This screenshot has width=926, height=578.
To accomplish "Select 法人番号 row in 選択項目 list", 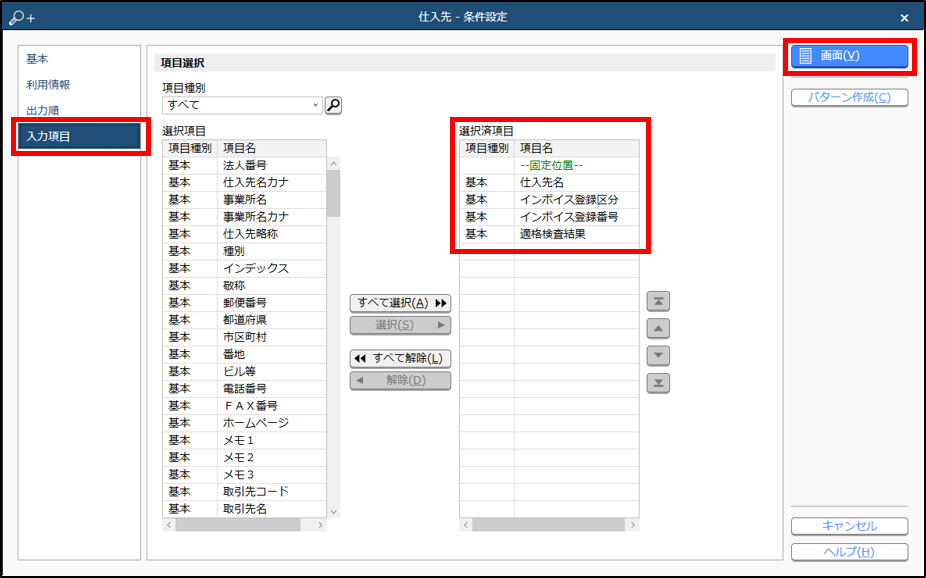I will [244, 165].
